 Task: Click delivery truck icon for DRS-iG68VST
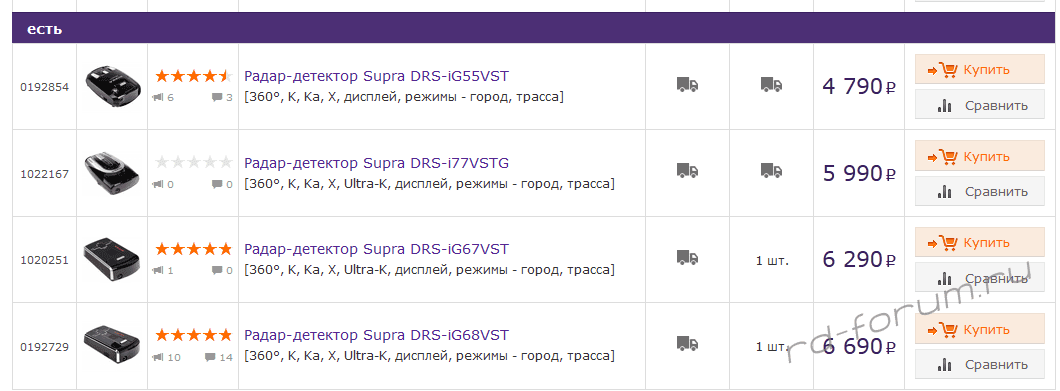click(x=688, y=344)
